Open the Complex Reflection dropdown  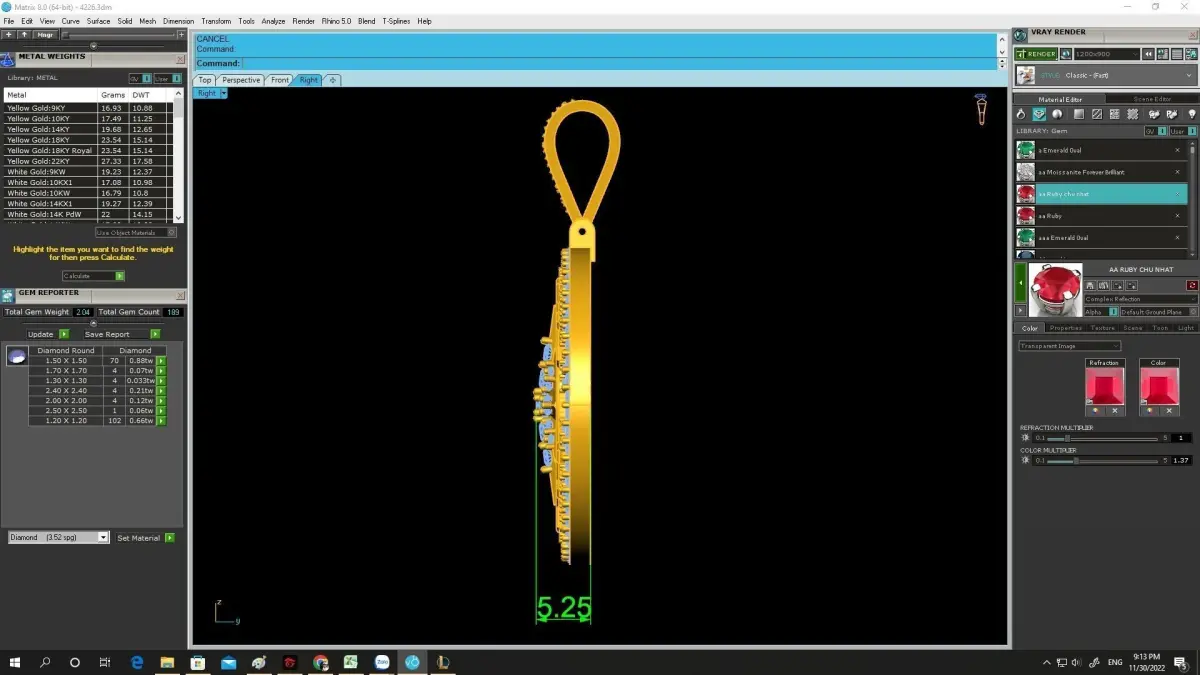pos(1141,299)
